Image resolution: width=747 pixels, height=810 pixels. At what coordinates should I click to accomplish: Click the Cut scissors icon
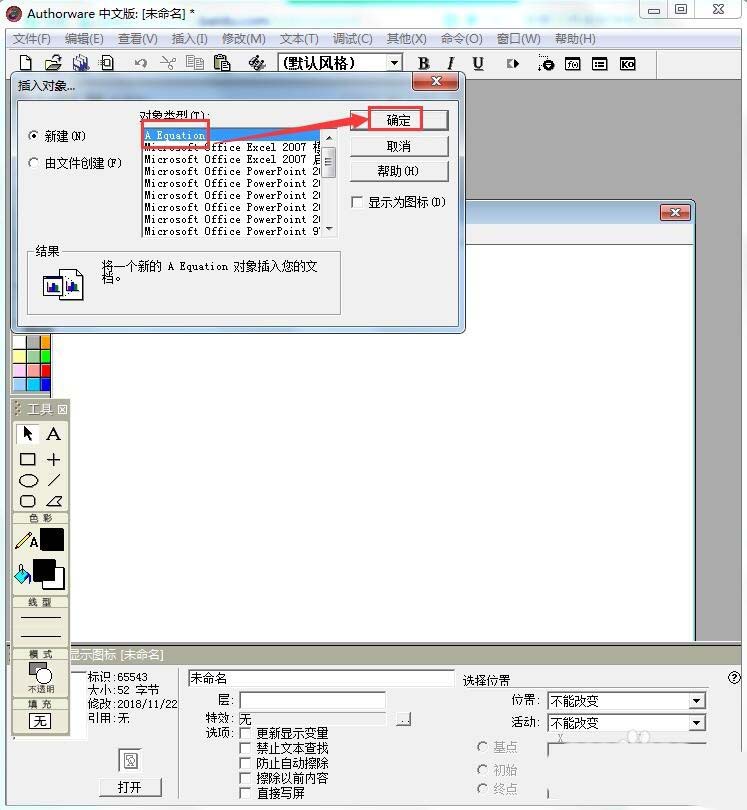click(167, 63)
